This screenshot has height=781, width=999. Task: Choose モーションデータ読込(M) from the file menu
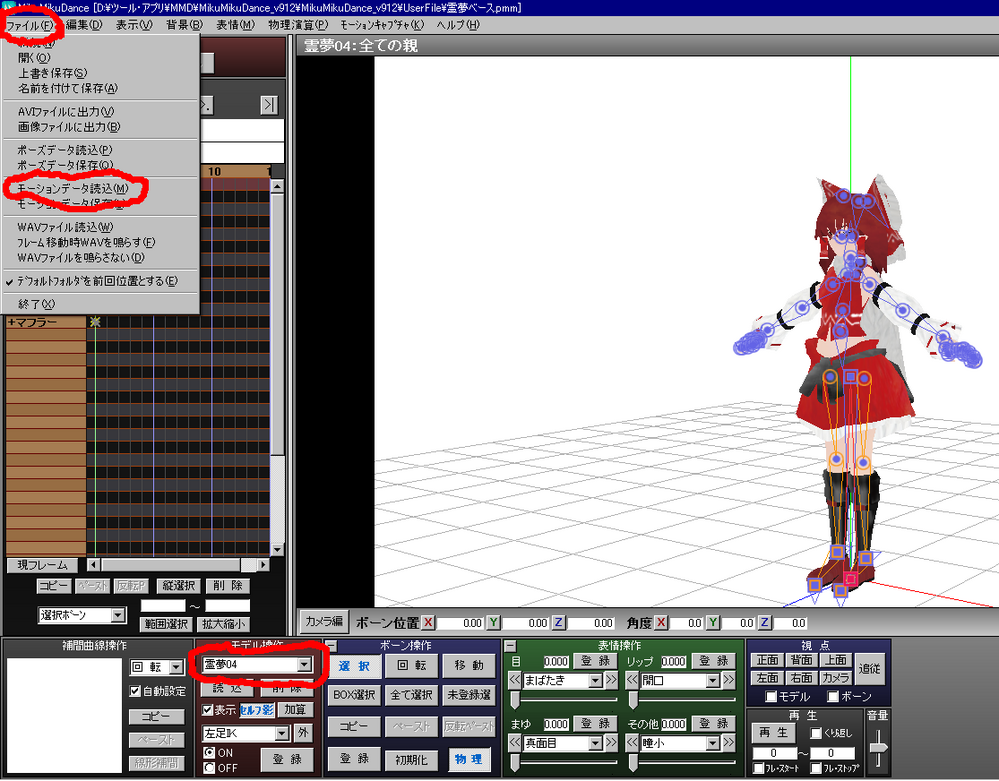[72, 189]
